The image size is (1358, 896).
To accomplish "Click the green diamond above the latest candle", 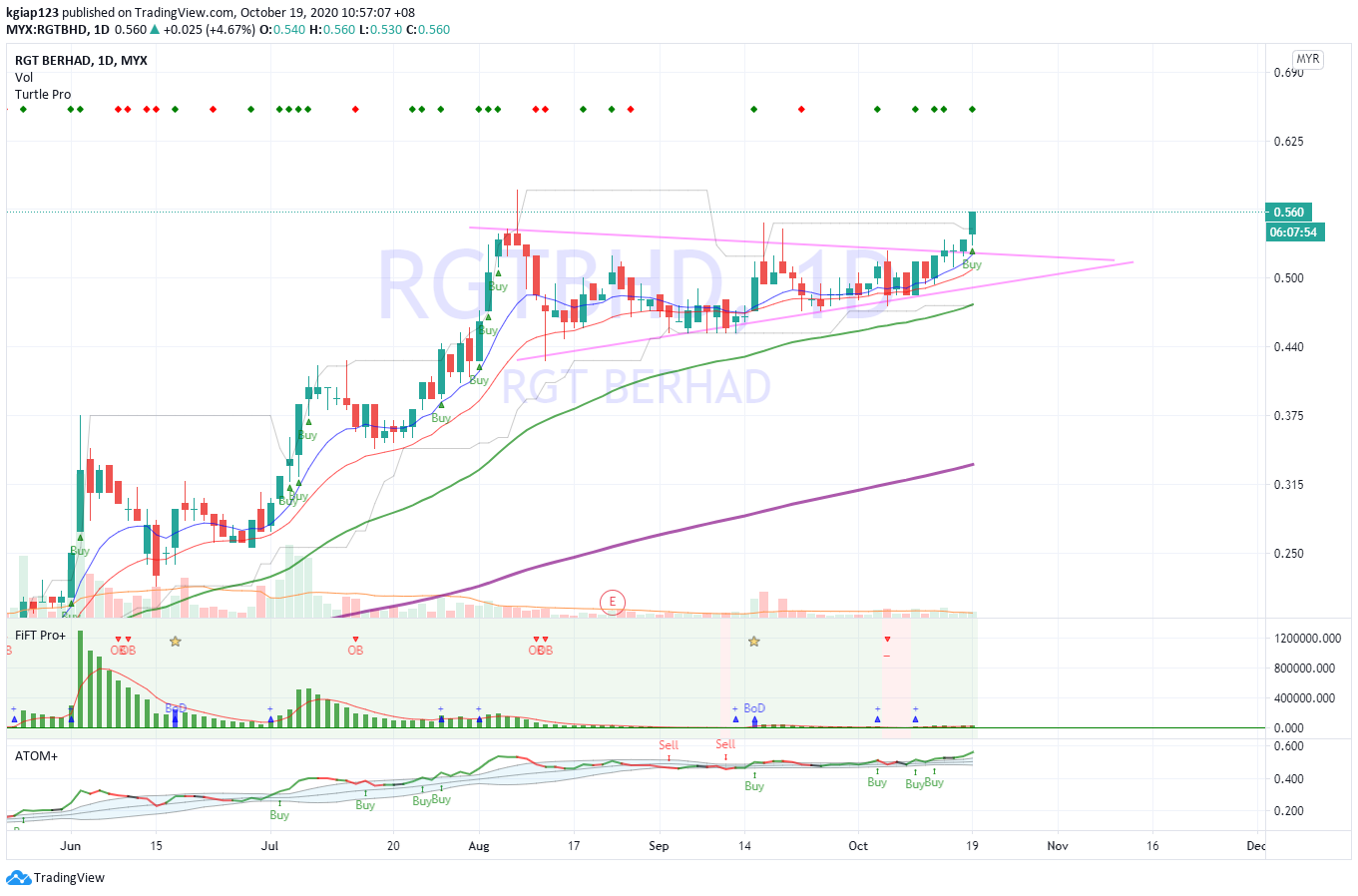I will tap(973, 109).
